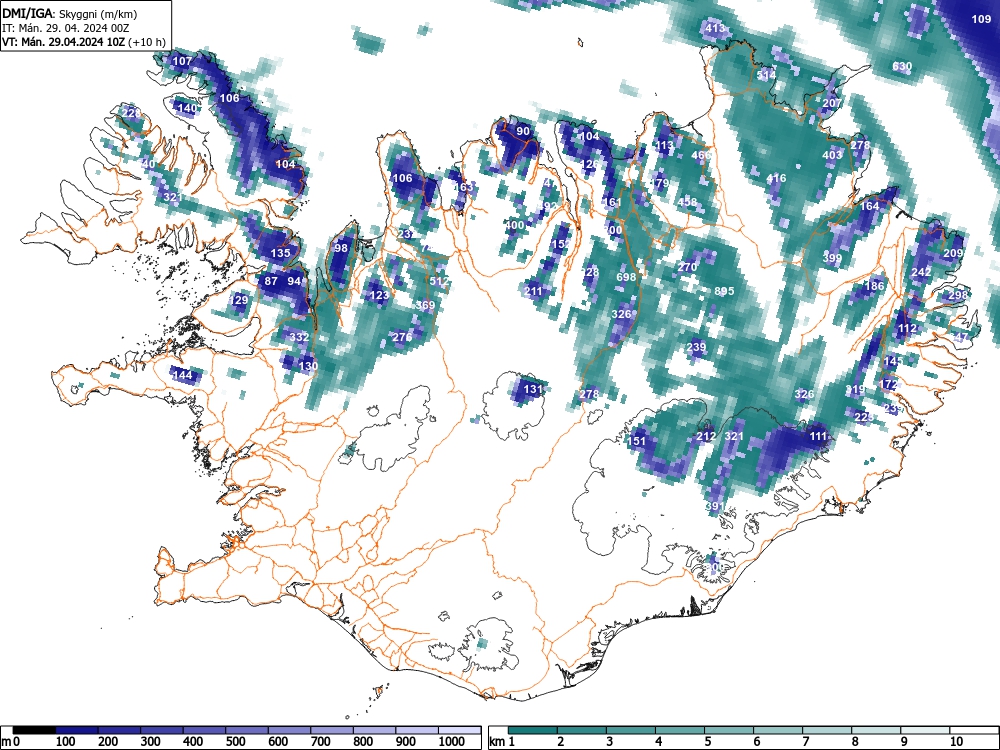Viewport: 1000px width, 750px height.
Task: Click the visibility value 144
Action: [182, 375]
